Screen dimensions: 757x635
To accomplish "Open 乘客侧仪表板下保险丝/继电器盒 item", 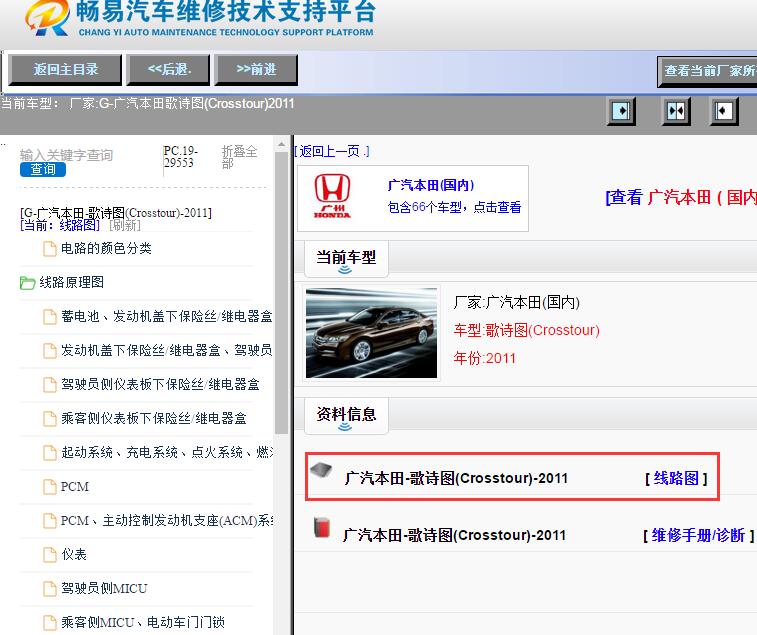I will [x=154, y=418].
